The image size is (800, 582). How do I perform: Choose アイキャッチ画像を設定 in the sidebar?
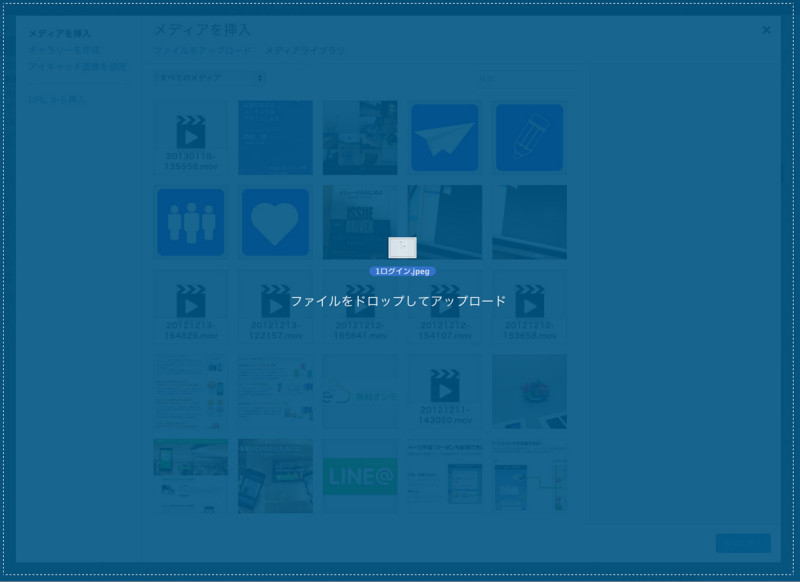(78, 66)
